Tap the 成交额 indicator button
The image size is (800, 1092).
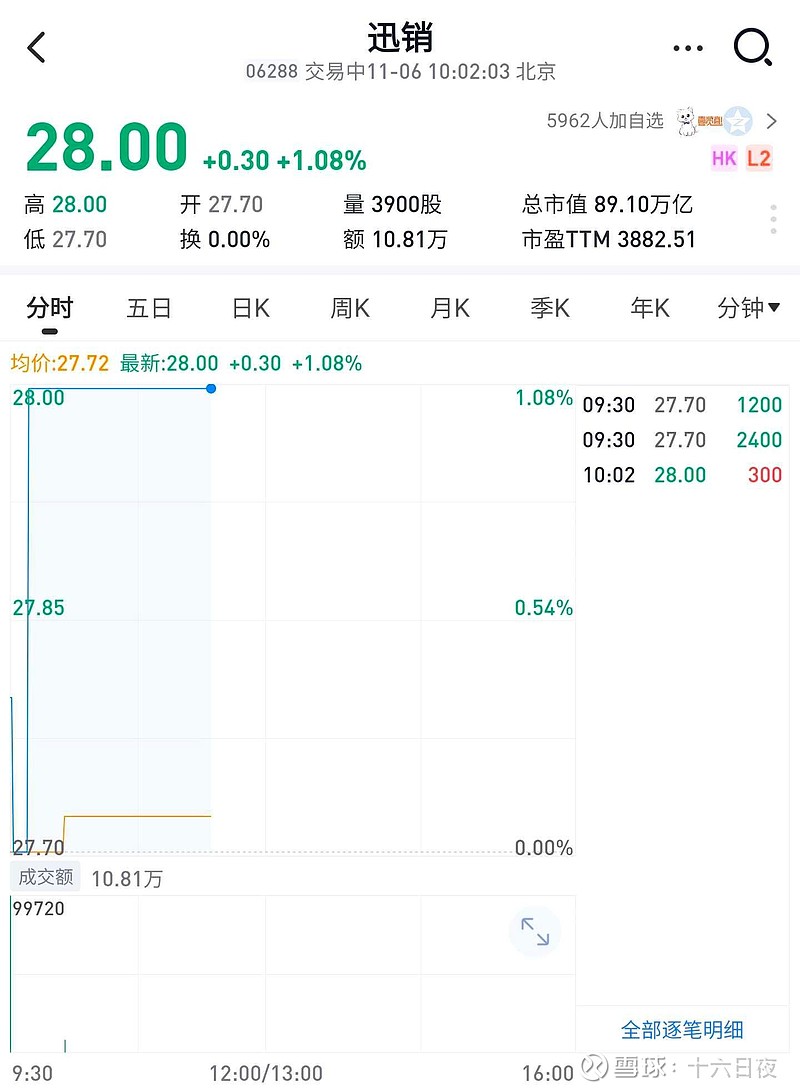(46, 877)
